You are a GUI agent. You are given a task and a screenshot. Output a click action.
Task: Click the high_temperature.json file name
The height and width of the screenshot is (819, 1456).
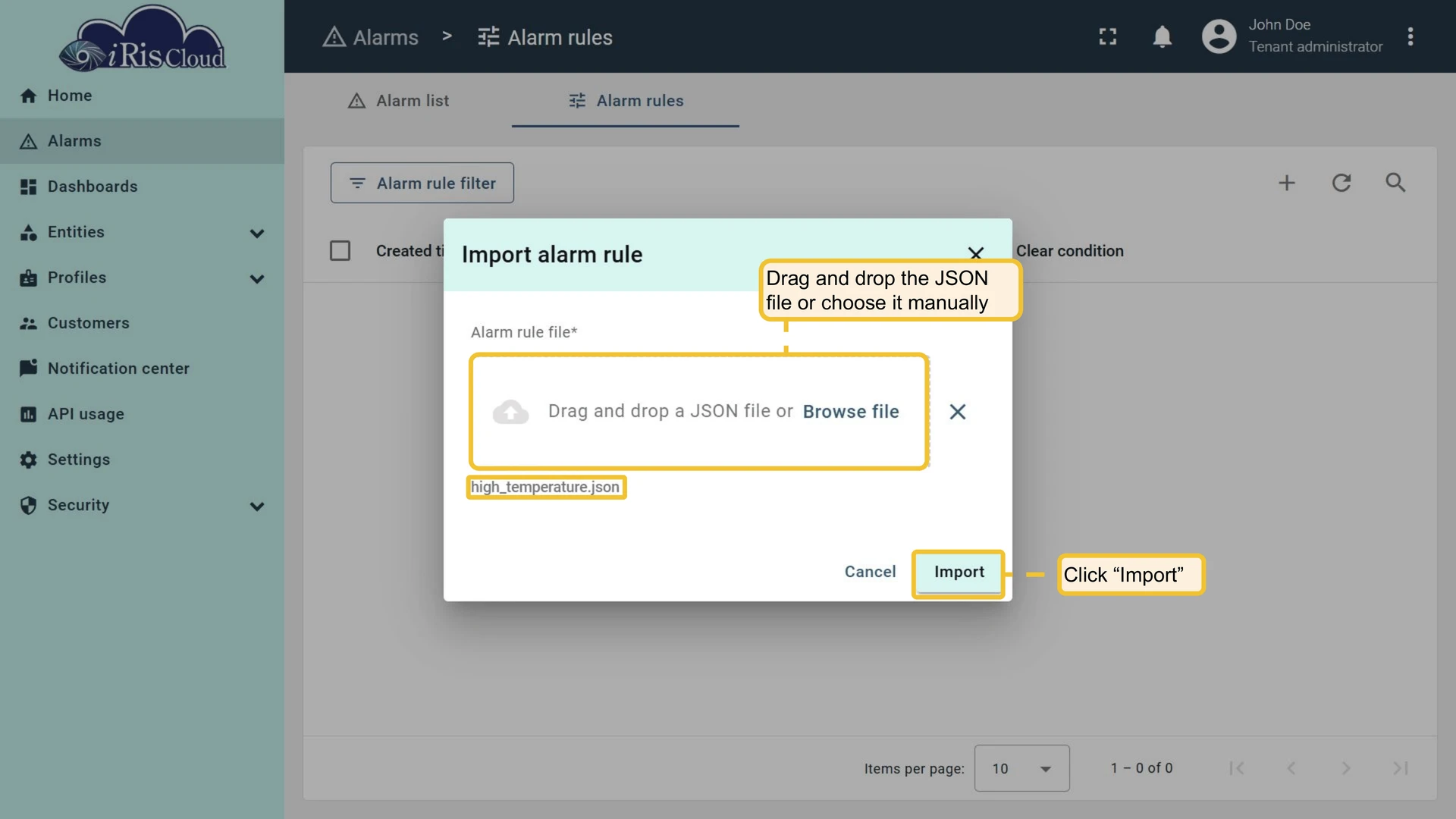point(545,487)
